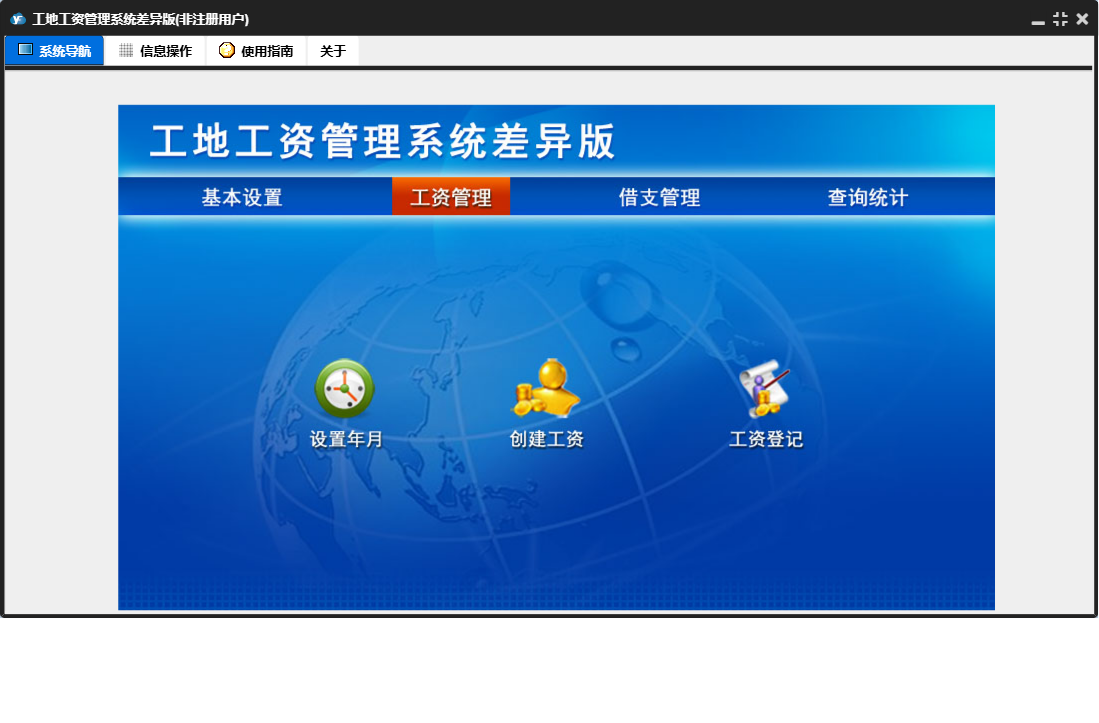Viewport: 1099px width, 723px height.
Task: Switch to the 信息操作 tab
Action: pos(155,50)
